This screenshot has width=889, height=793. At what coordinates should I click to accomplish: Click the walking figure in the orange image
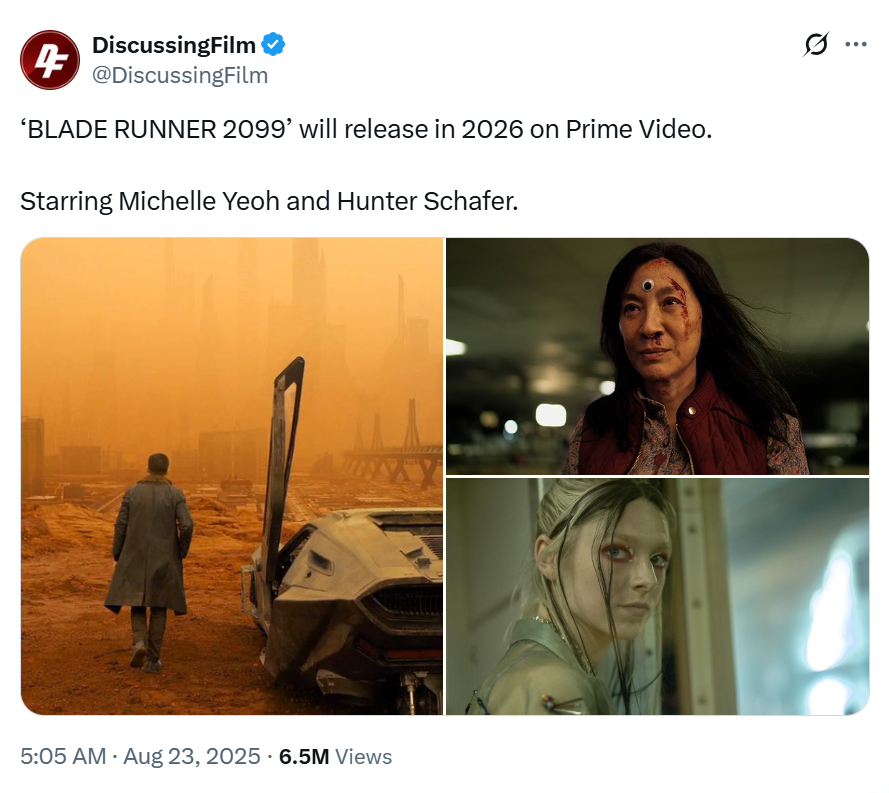pyautogui.click(x=150, y=562)
